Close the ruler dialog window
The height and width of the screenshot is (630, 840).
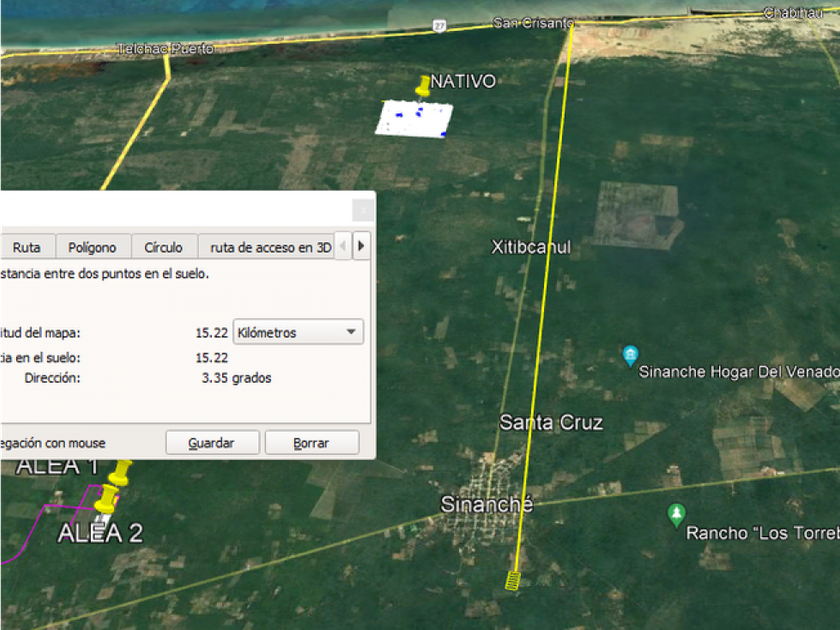[363, 210]
